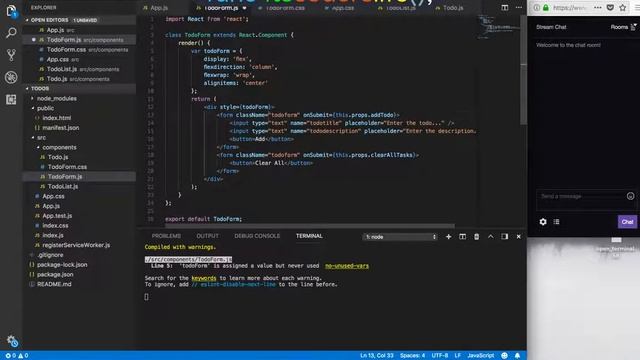The height and width of the screenshot is (360, 640).
Task: Open the Extensions view icon
Action: point(11,100)
